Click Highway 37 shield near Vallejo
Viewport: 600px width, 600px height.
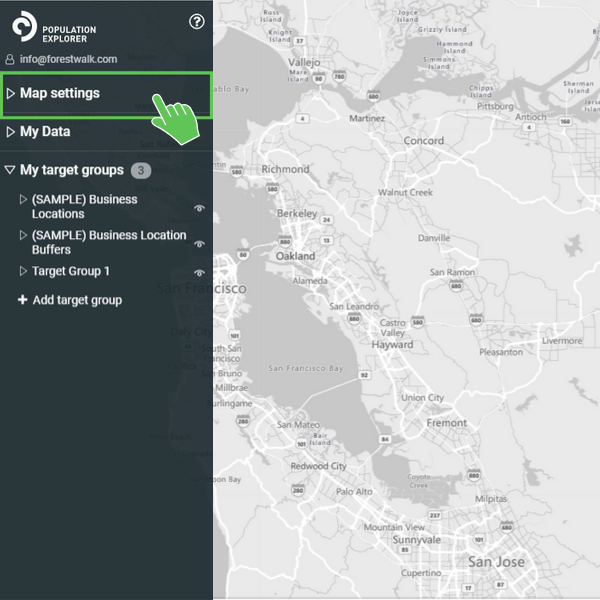(300, 41)
